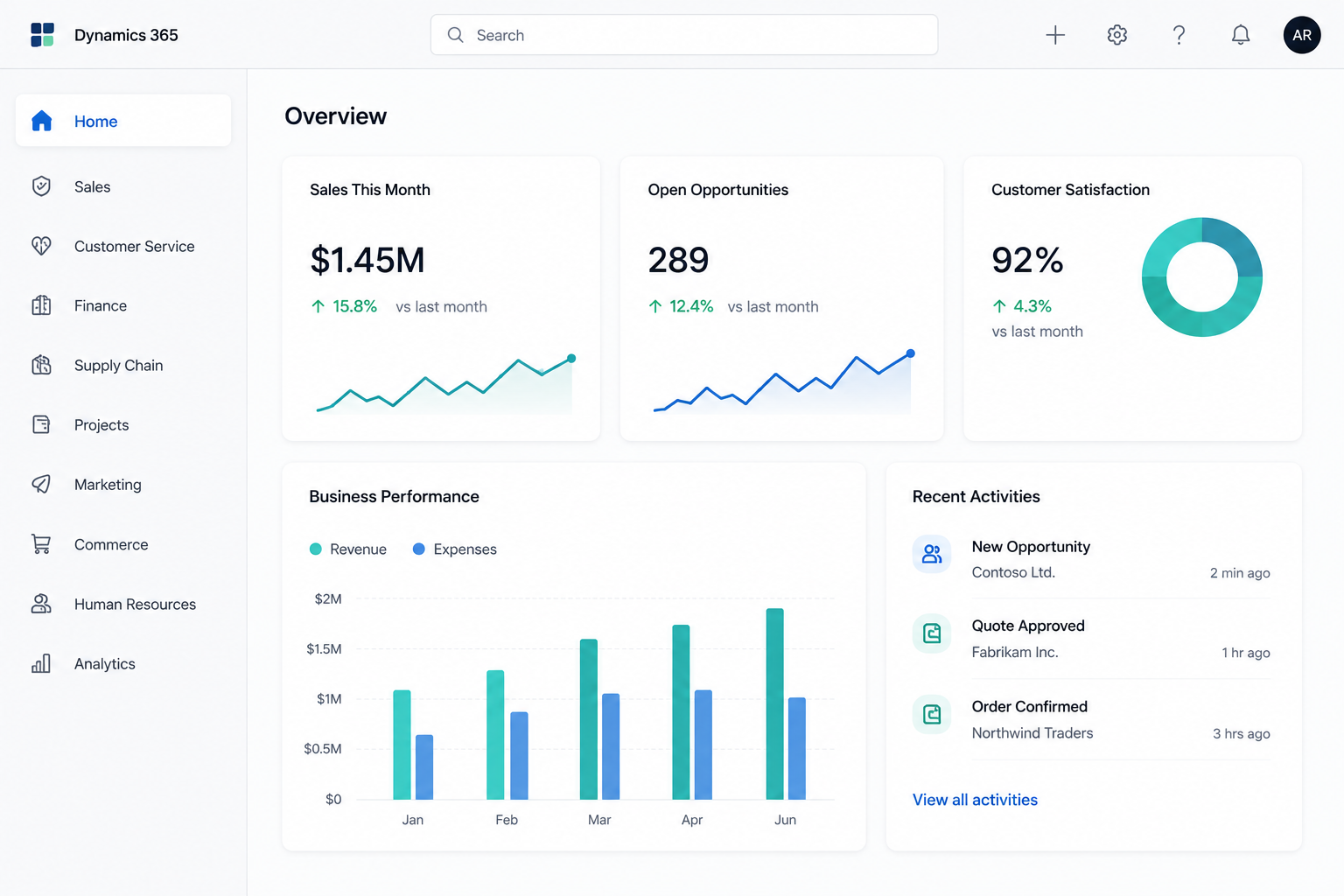Click the Fabrikam Inc. text
This screenshot has width=1344, height=896.
1015,652
